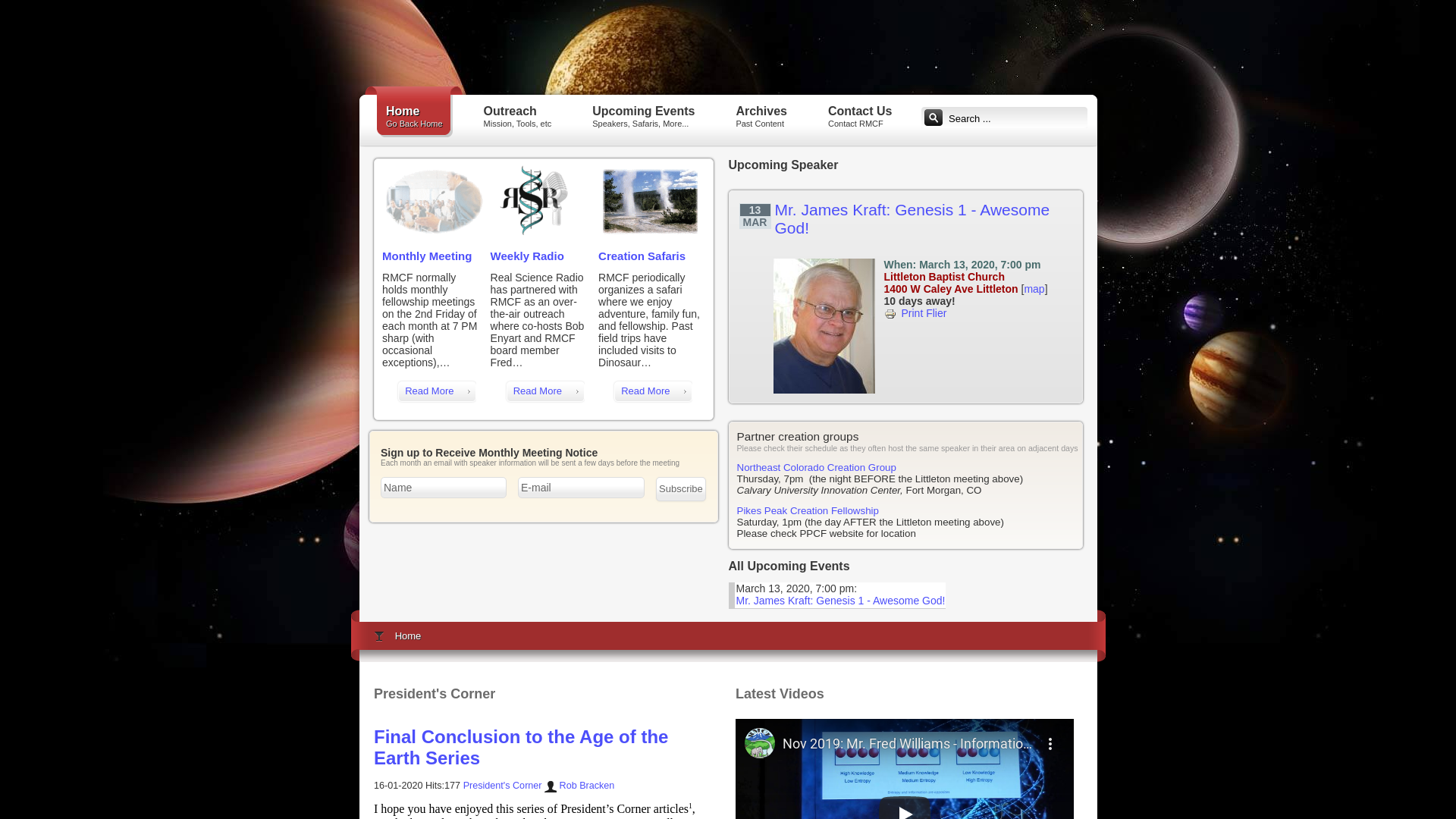Image resolution: width=1456 pixels, height=819 pixels.
Task: Open the Upcoming Events menu
Action: point(643,116)
